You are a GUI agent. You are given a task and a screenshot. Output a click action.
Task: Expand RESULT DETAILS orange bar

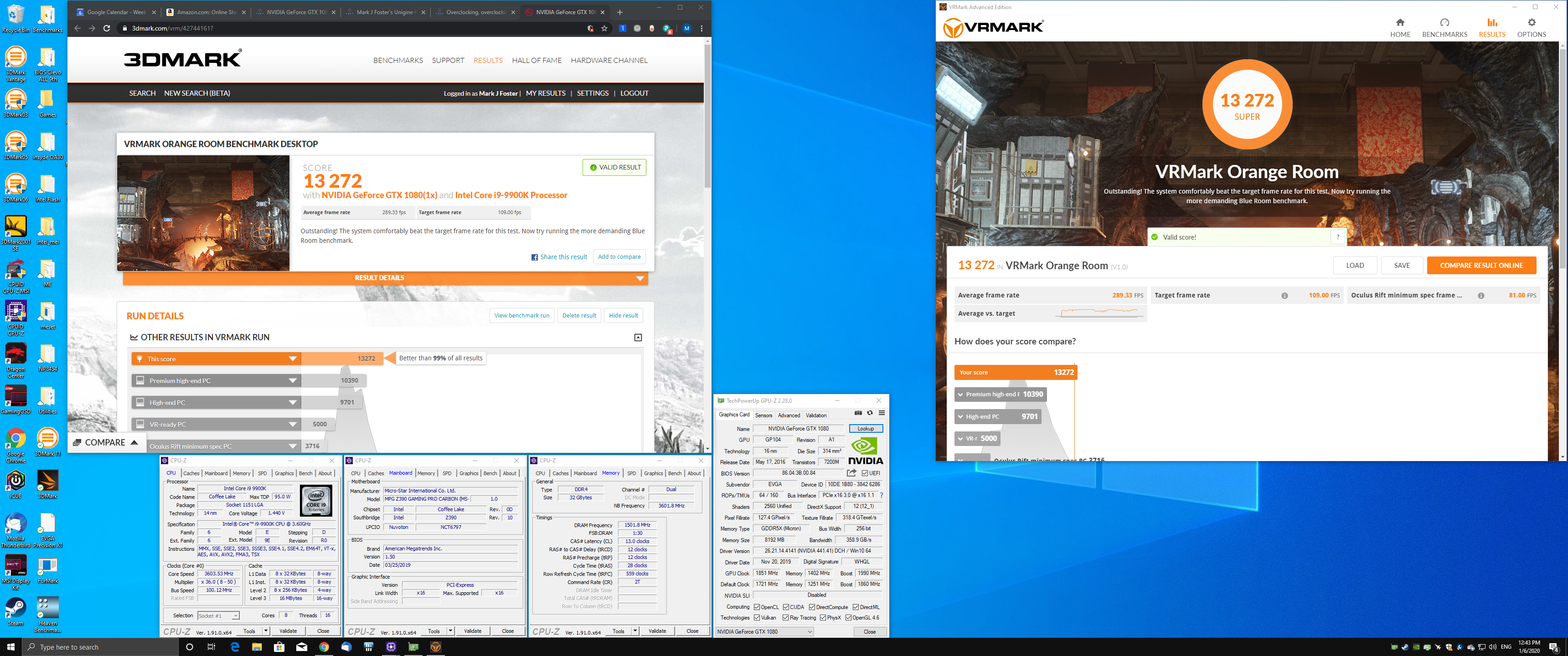coord(385,278)
